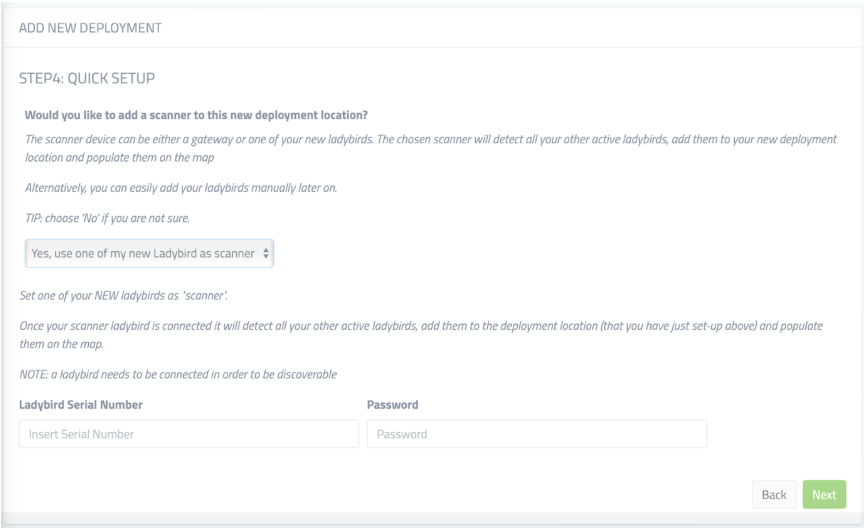The width and height of the screenshot is (864, 528).
Task: Open the scanner choice dropdown
Action: [149, 254]
